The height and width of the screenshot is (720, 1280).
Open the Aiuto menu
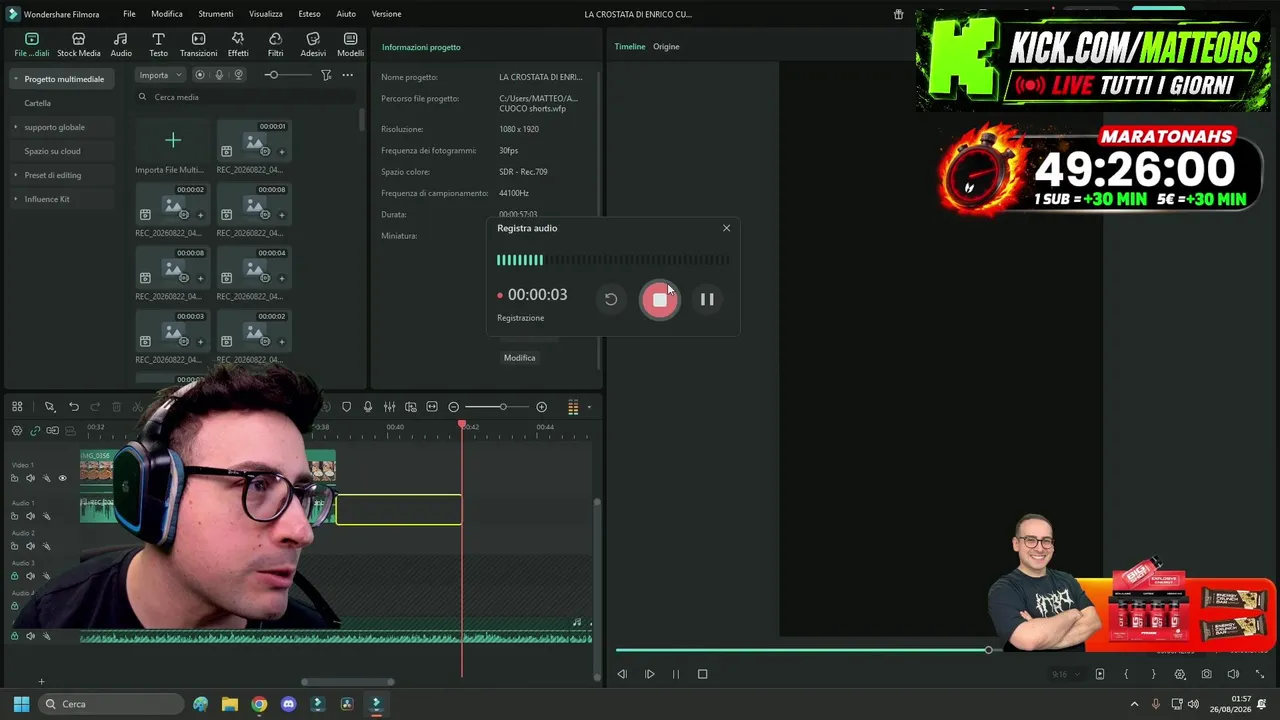tap(346, 14)
